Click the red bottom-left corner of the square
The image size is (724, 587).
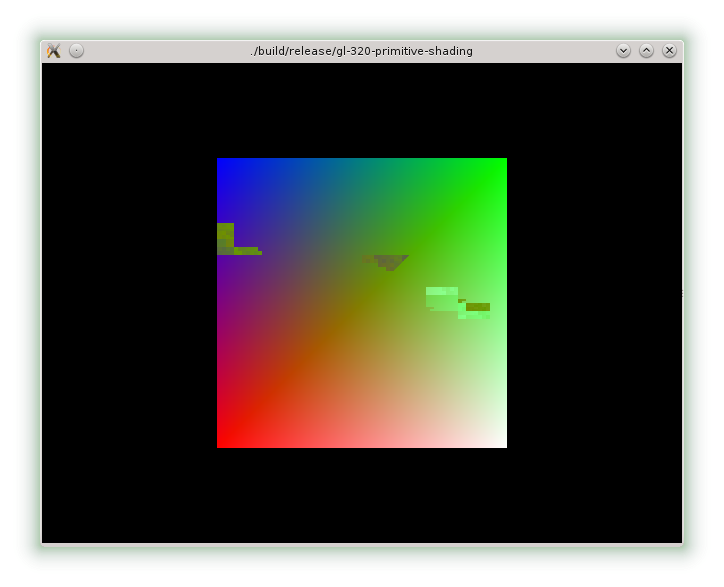222,442
